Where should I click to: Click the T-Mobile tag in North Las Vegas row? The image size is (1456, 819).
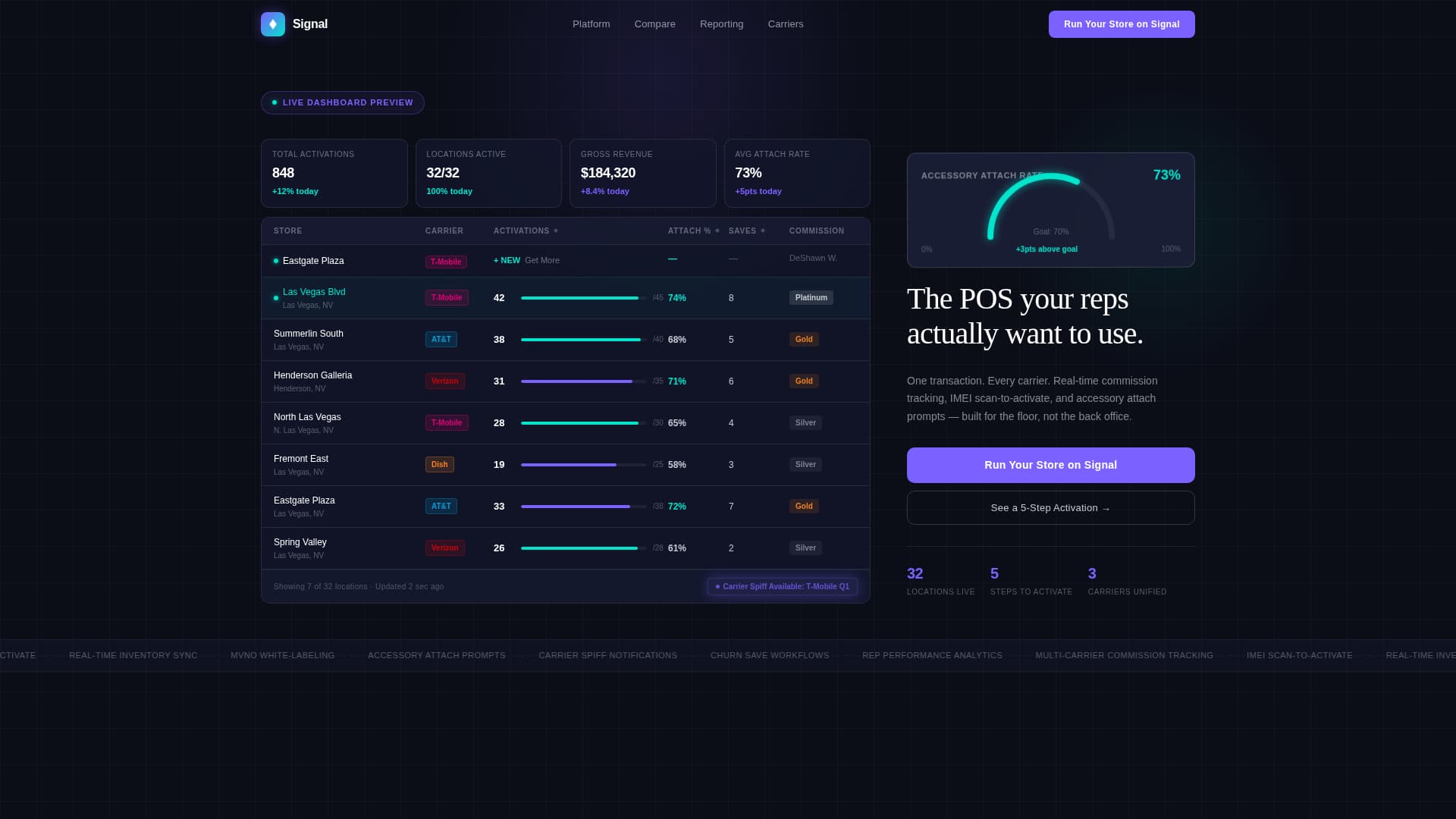[446, 422]
